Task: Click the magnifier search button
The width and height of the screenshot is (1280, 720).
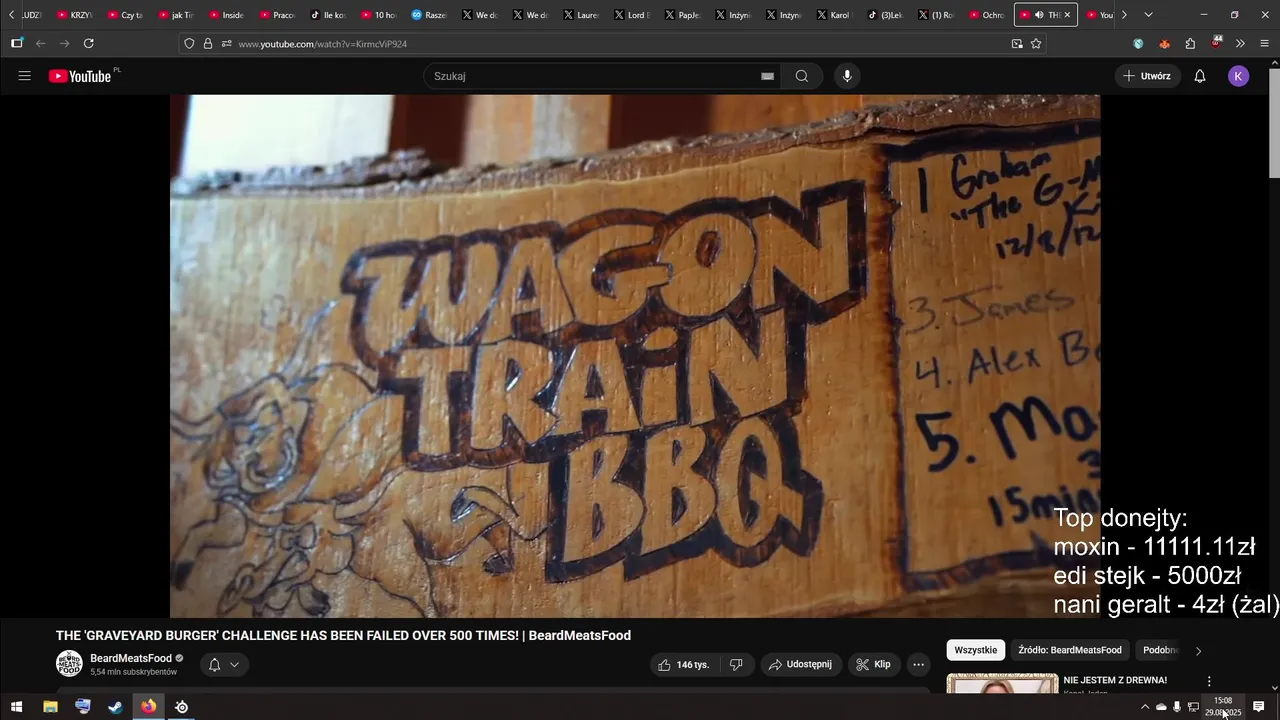Action: click(x=802, y=76)
